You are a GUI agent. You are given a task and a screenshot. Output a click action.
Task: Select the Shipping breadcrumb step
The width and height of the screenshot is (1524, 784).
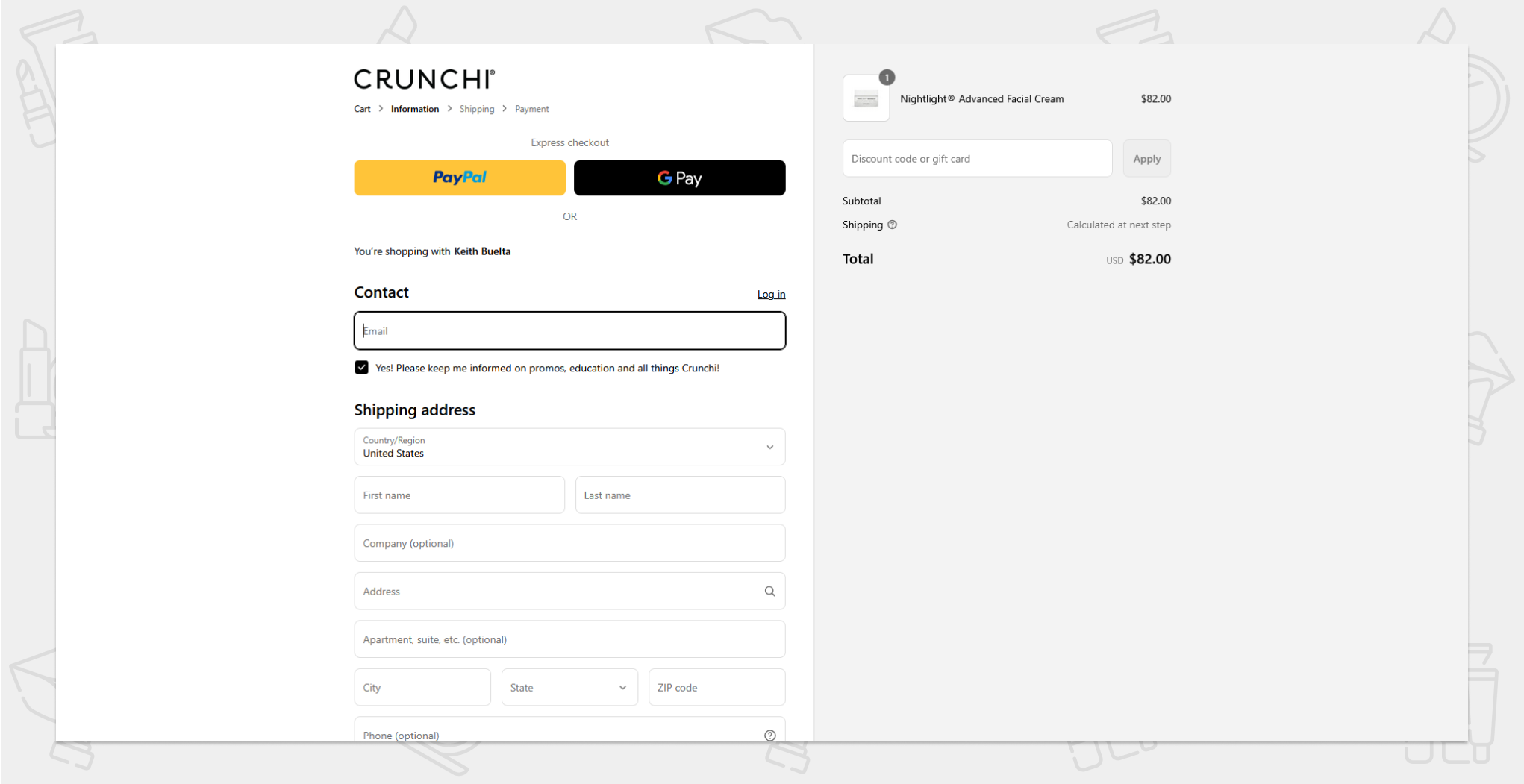(x=476, y=109)
